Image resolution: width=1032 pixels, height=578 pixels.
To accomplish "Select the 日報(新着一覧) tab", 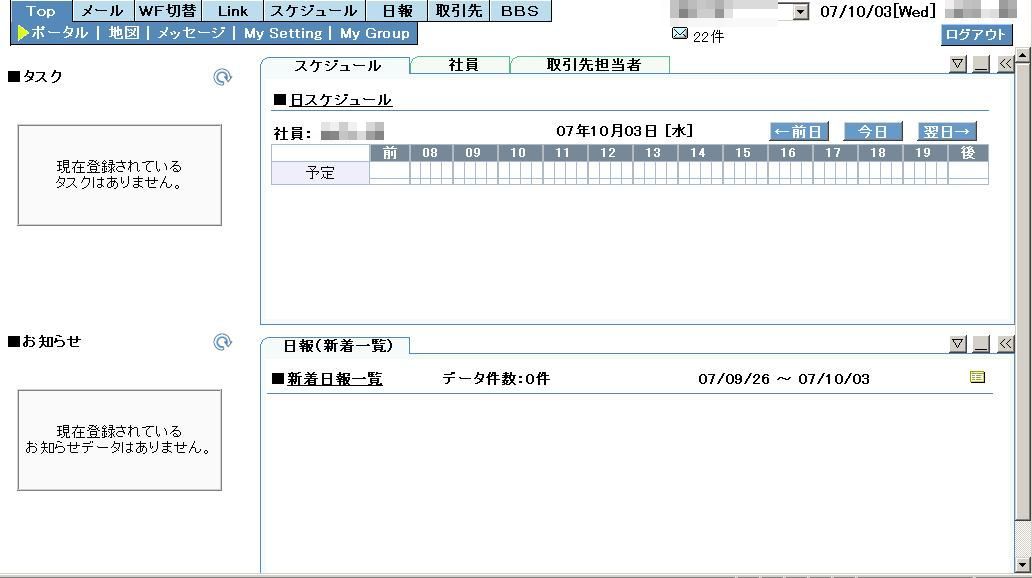I will pos(337,346).
